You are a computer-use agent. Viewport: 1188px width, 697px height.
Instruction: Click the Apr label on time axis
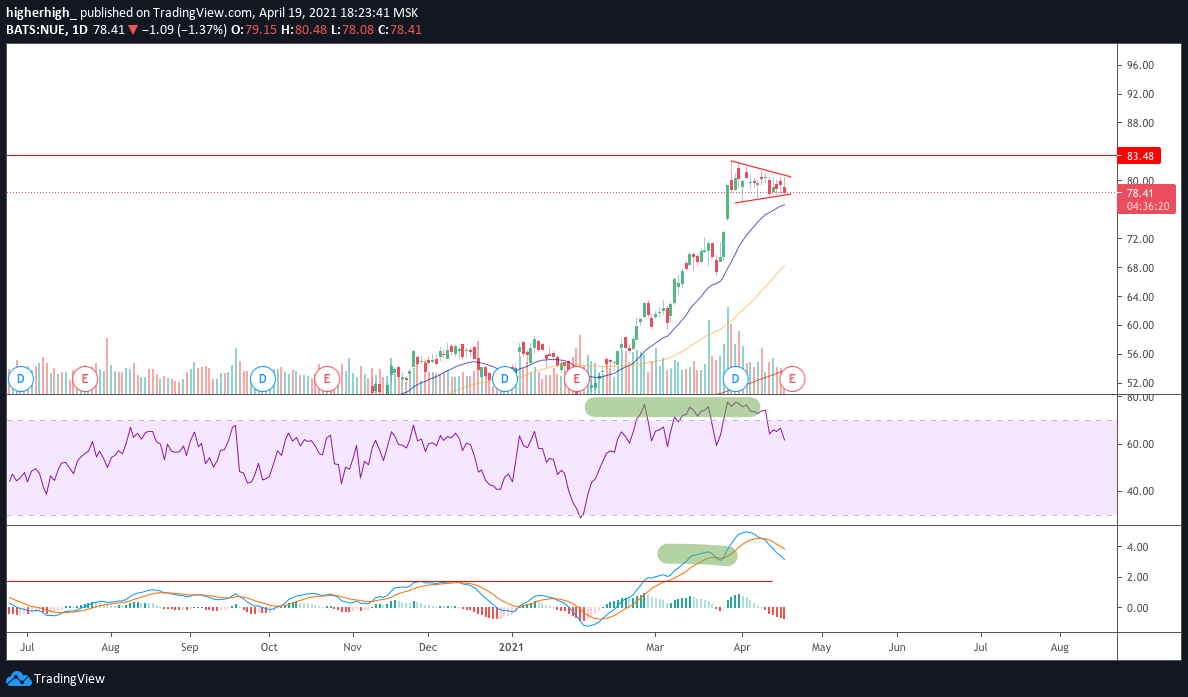[x=742, y=648]
